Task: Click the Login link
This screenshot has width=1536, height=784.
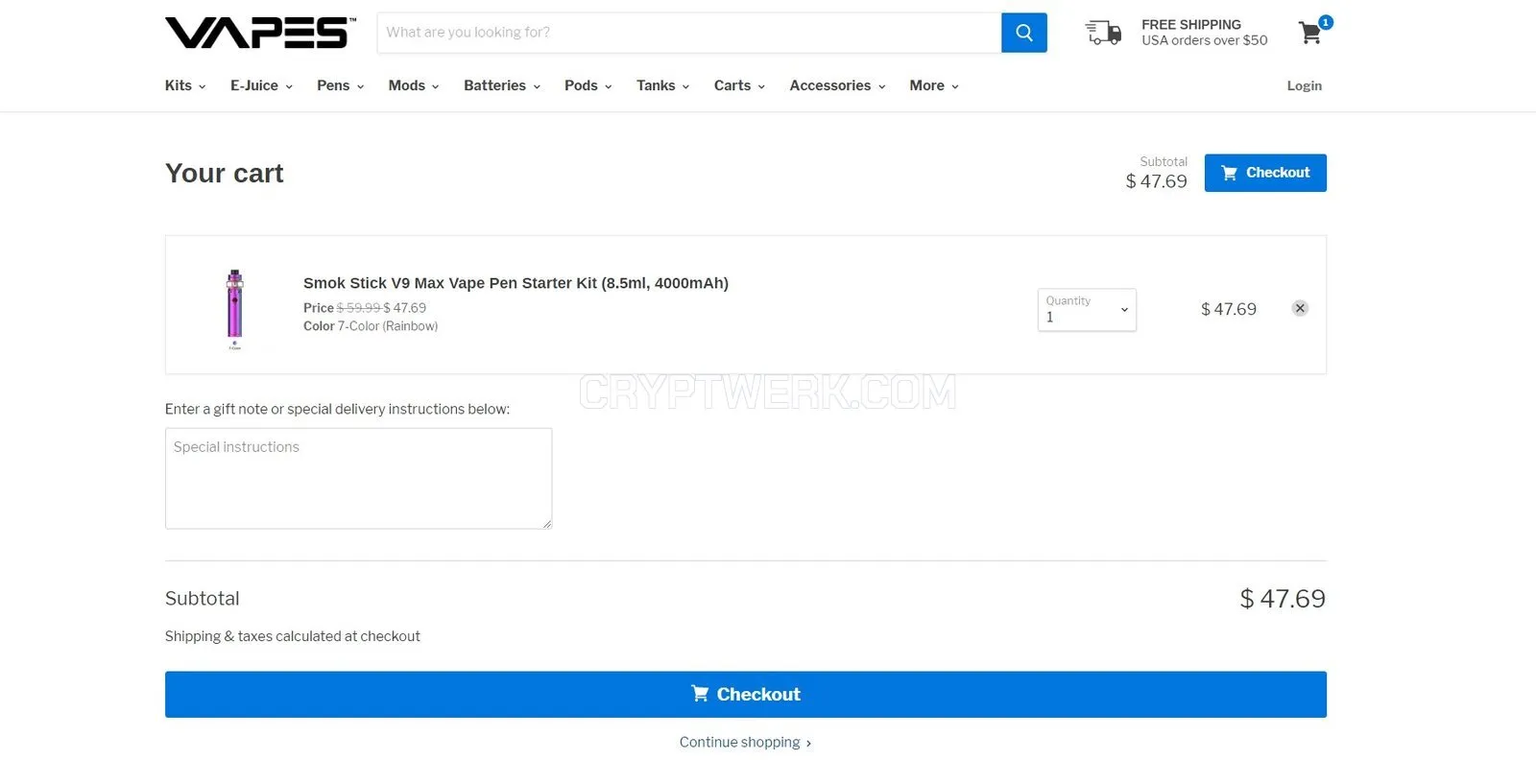Action: pyautogui.click(x=1304, y=85)
